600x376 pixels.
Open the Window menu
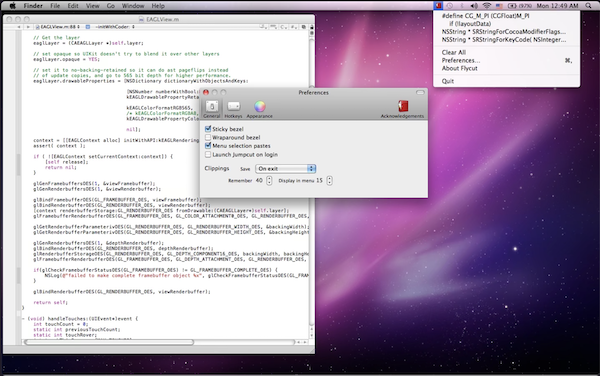coord(133,6)
